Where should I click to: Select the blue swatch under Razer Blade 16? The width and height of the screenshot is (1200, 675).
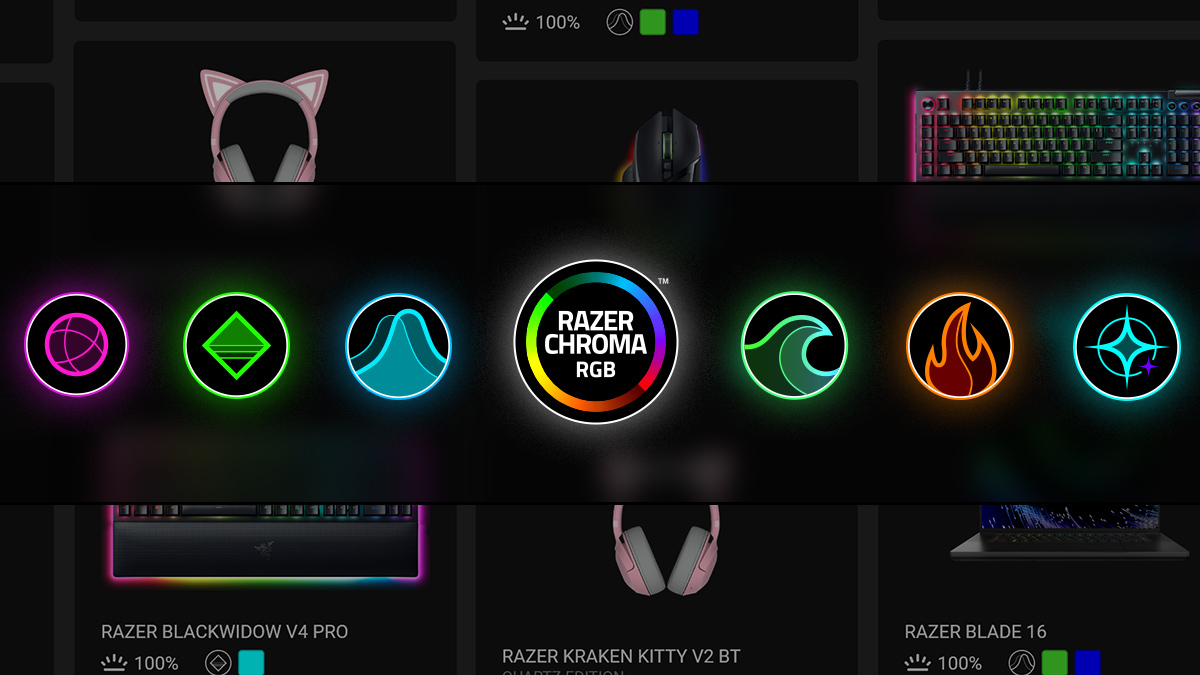click(1087, 663)
